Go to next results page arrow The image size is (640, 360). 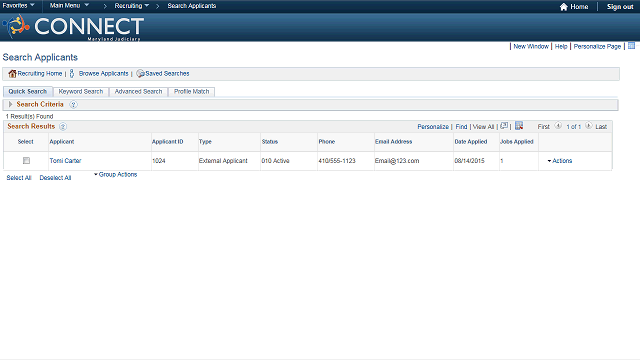click(x=589, y=126)
